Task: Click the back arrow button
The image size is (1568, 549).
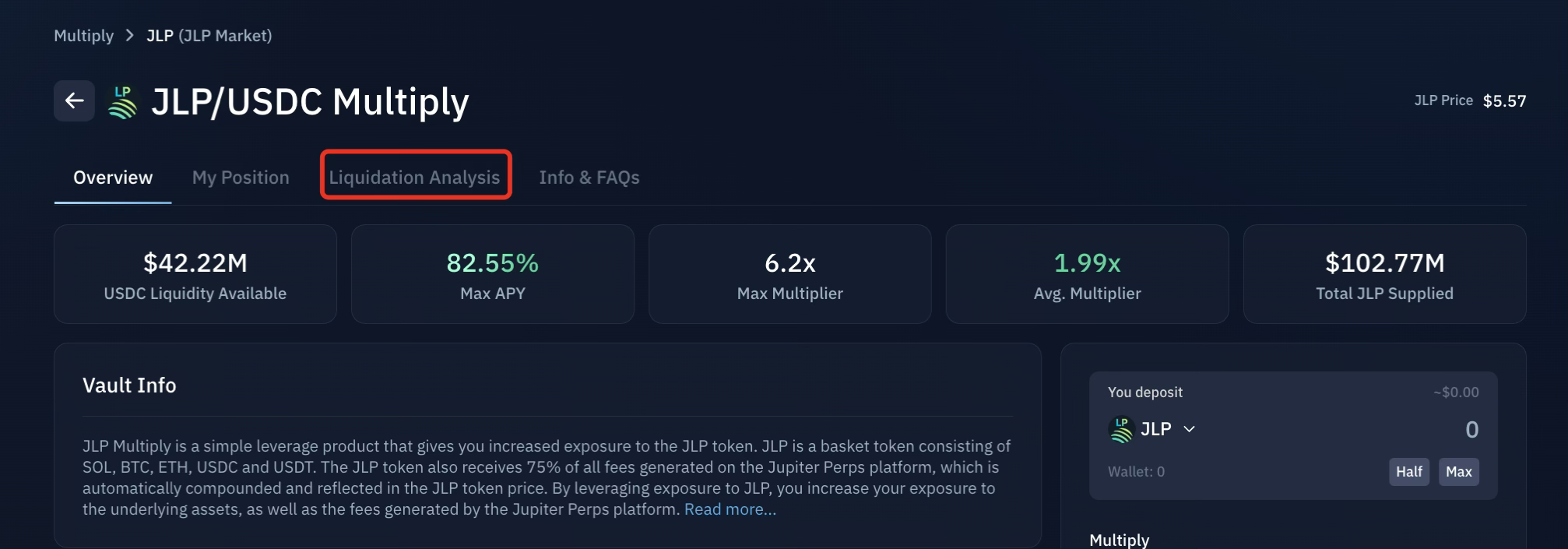Action: click(x=74, y=100)
